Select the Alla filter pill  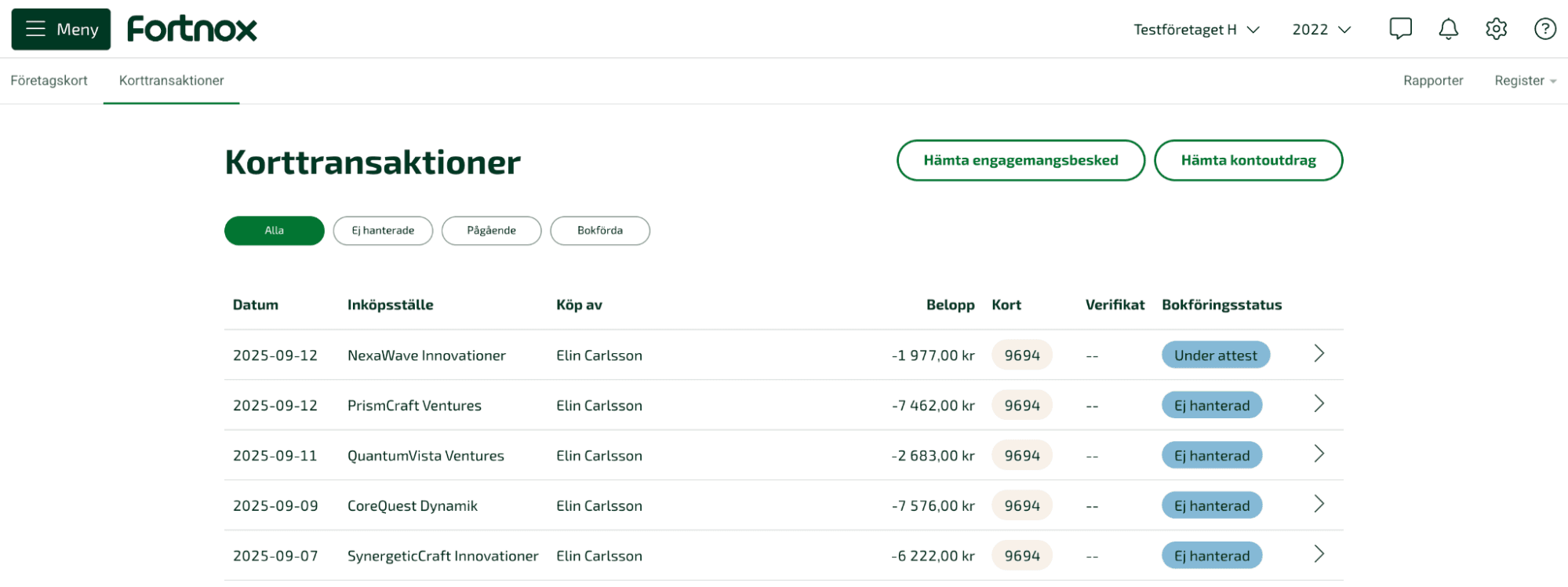tap(274, 231)
